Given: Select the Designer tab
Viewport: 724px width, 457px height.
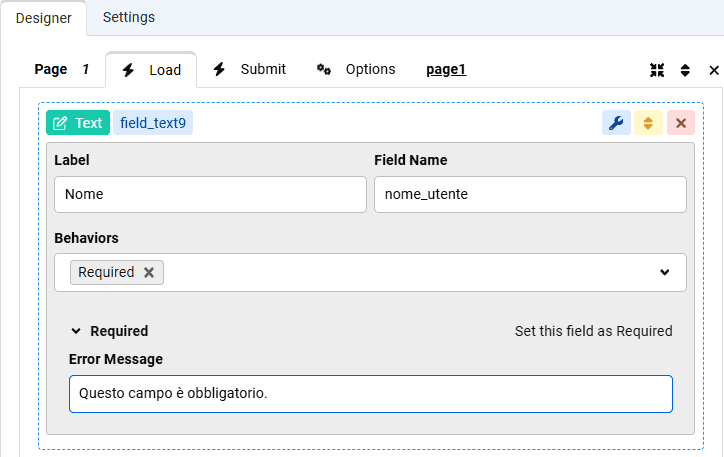Looking at the screenshot, I should (x=43, y=17).
